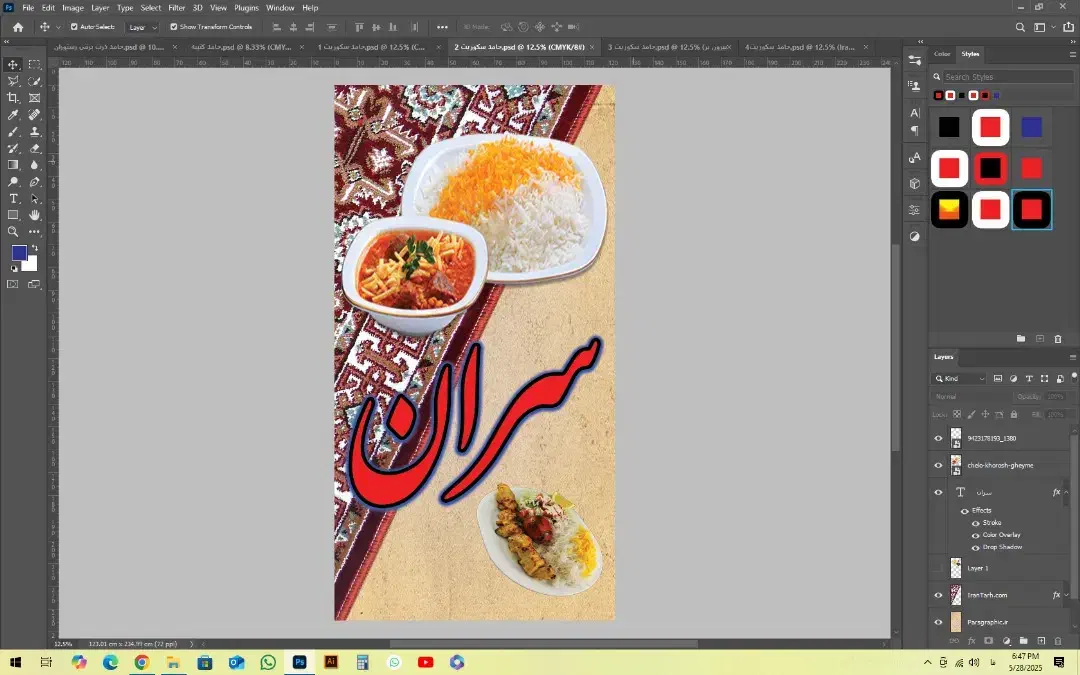
Task: Open the Select menu
Action: [151, 8]
